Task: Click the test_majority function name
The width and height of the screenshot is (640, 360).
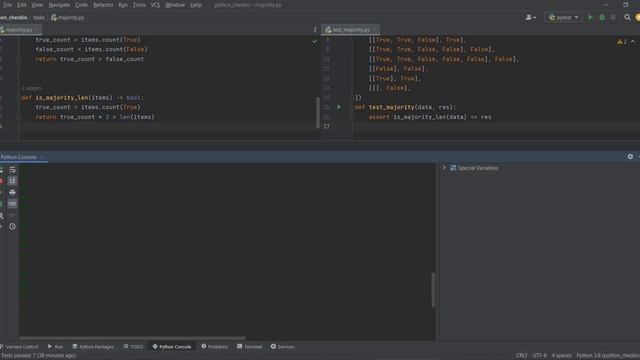Action: point(391,107)
